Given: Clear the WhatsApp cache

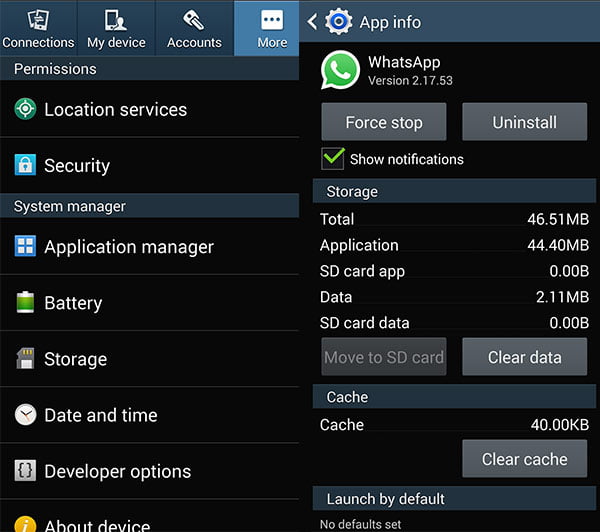Looking at the screenshot, I should point(525,459).
